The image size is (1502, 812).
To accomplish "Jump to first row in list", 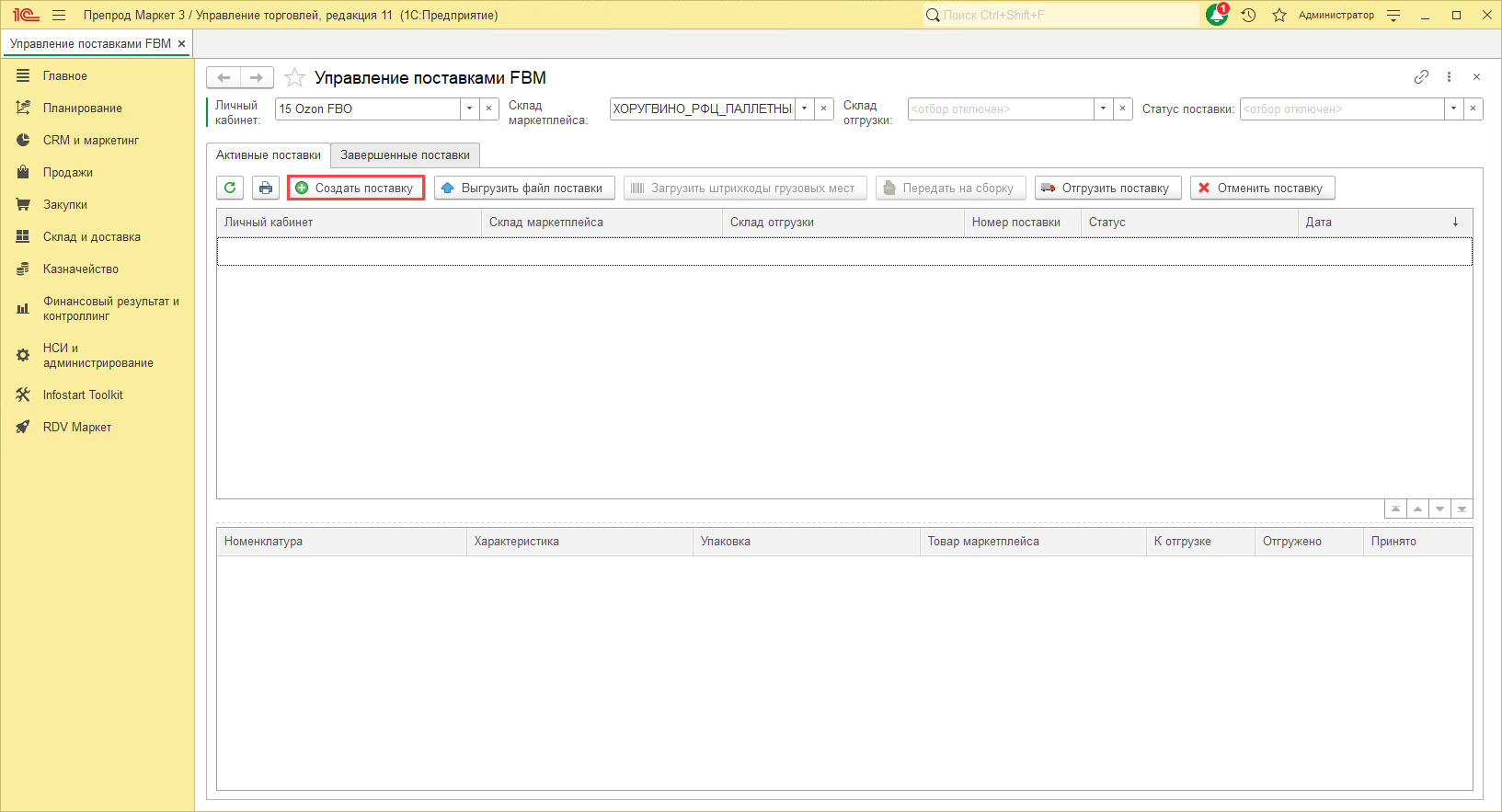I will [x=1395, y=509].
